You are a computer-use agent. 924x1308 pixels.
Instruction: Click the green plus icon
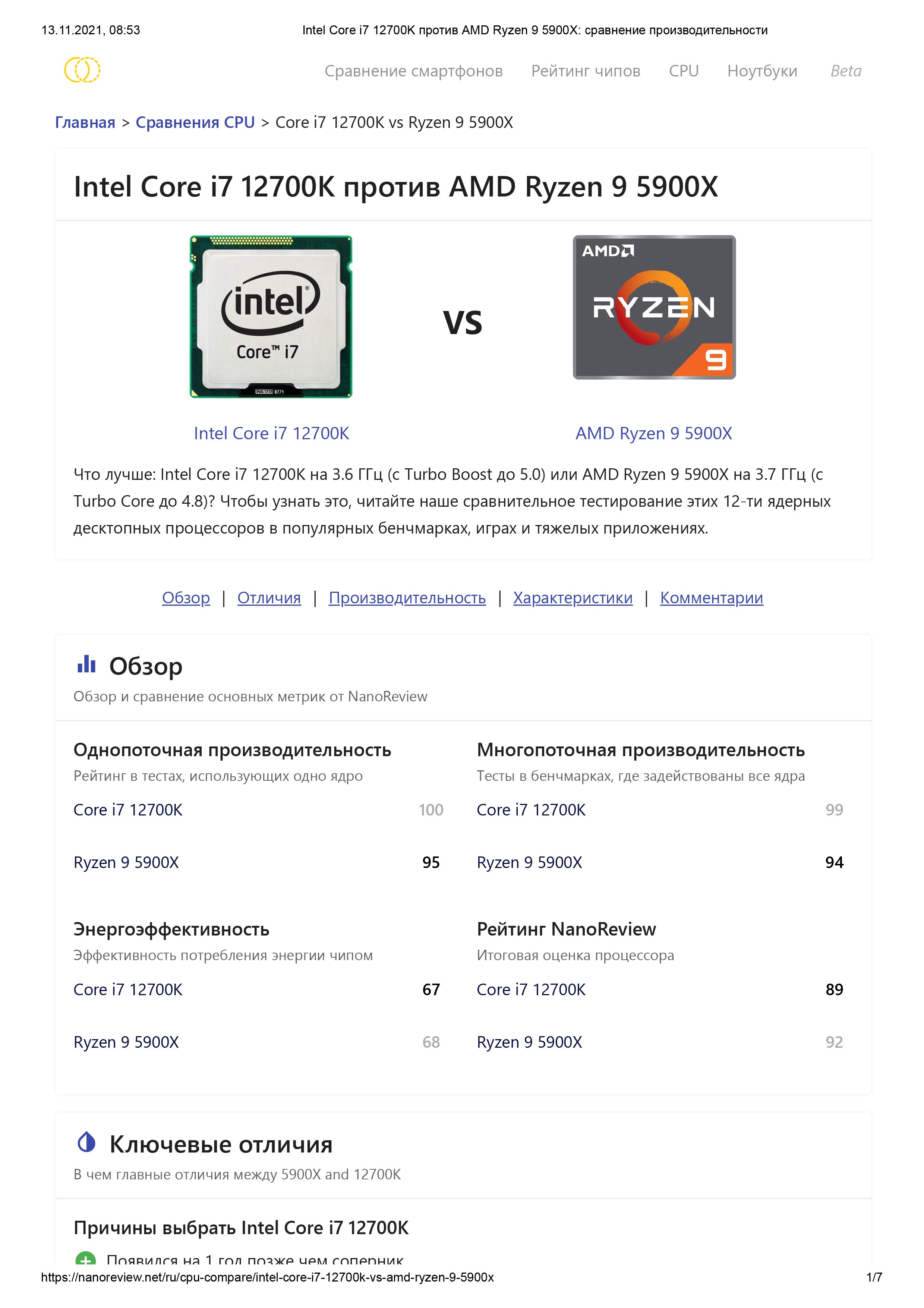pos(85,1260)
